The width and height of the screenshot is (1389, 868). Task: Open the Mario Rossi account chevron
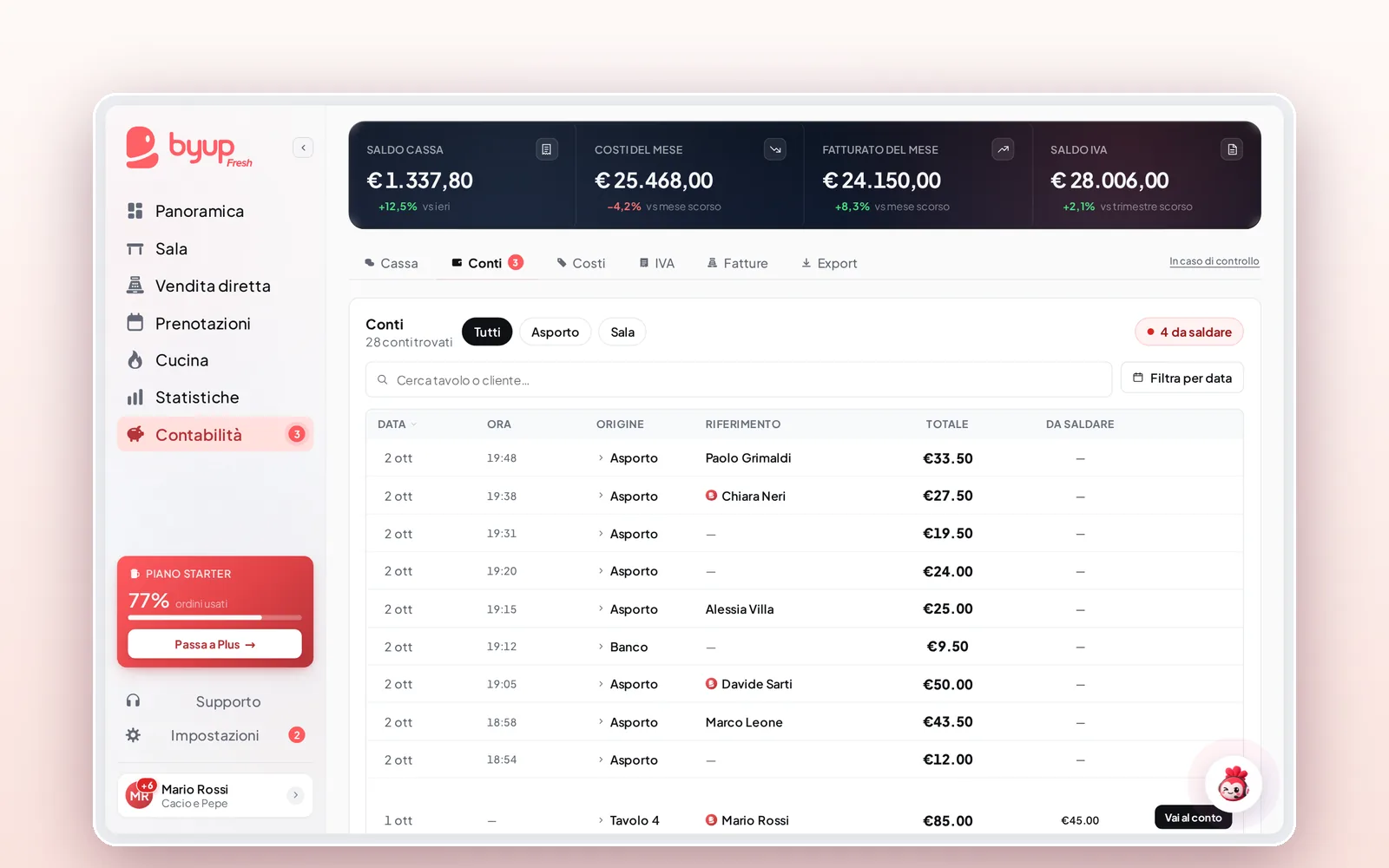point(295,795)
